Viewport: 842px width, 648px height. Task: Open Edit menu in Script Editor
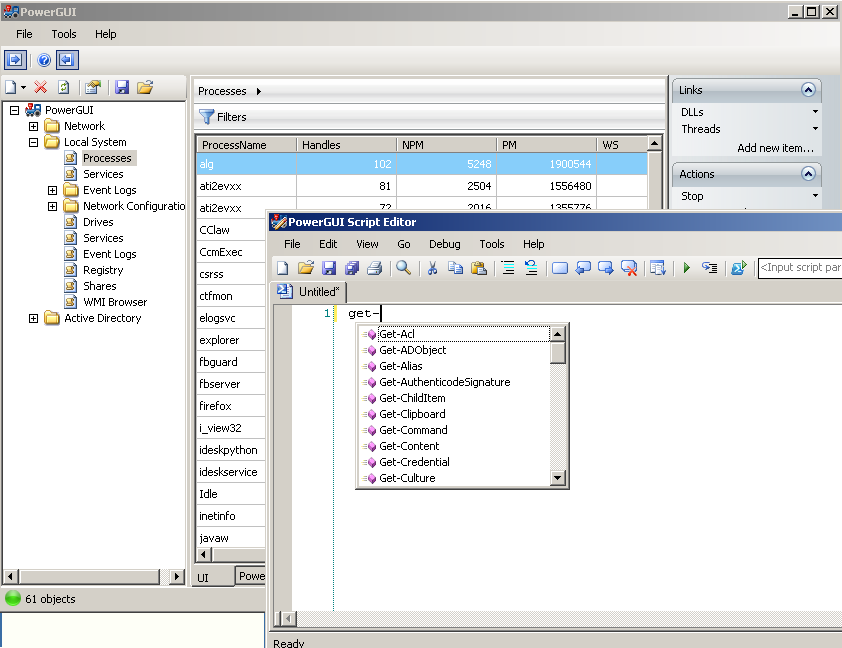pos(328,244)
